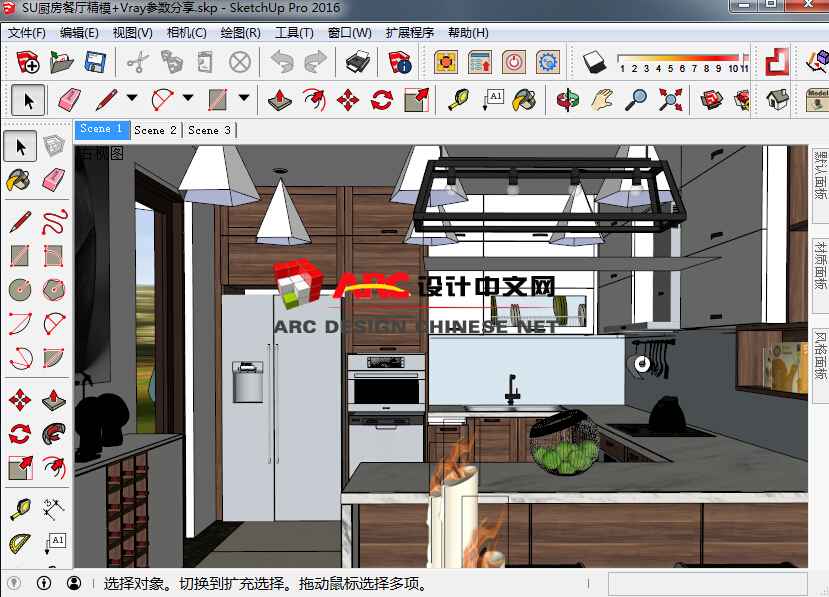829x597 pixels.
Task: Click the sign-in user icon in status bar
Action: click(74, 583)
